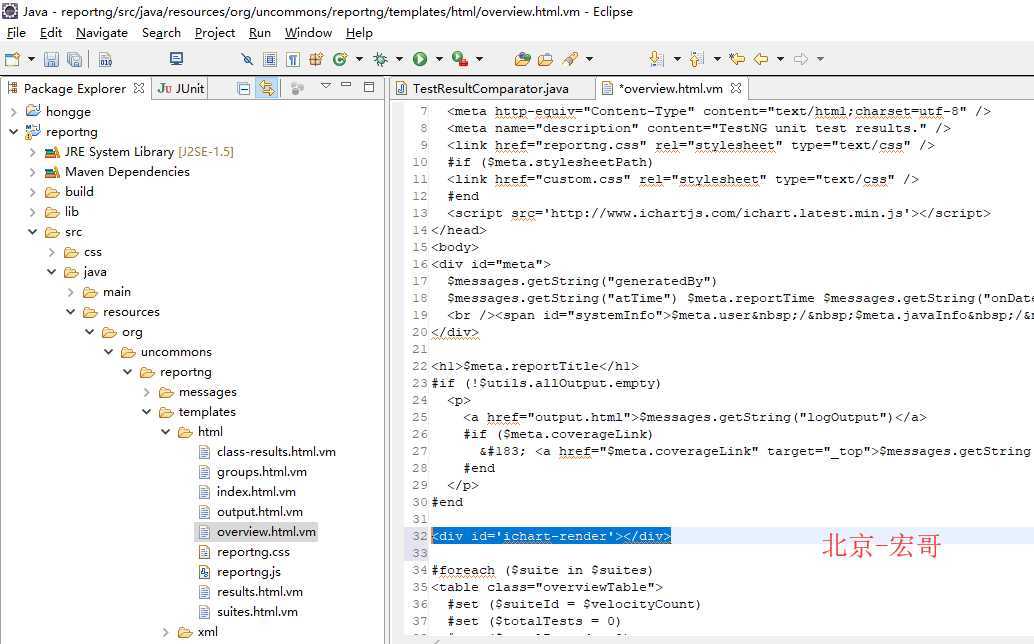Image resolution: width=1034 pixels, height=644 pixels.
Task: Expand the messages folder
Action: (146, 392)
